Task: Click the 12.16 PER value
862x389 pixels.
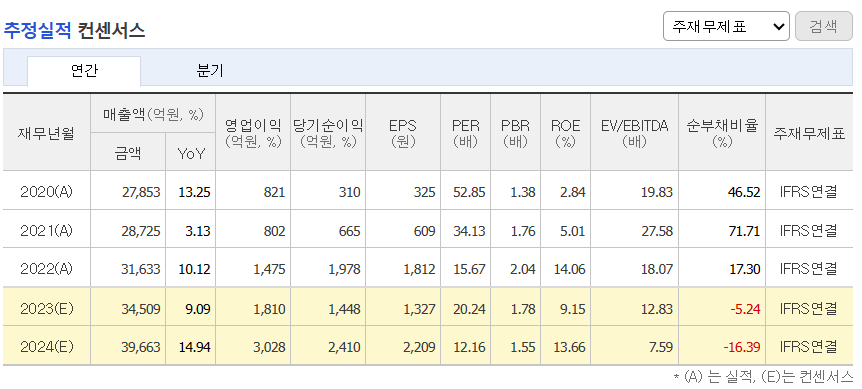Action: 469,348
